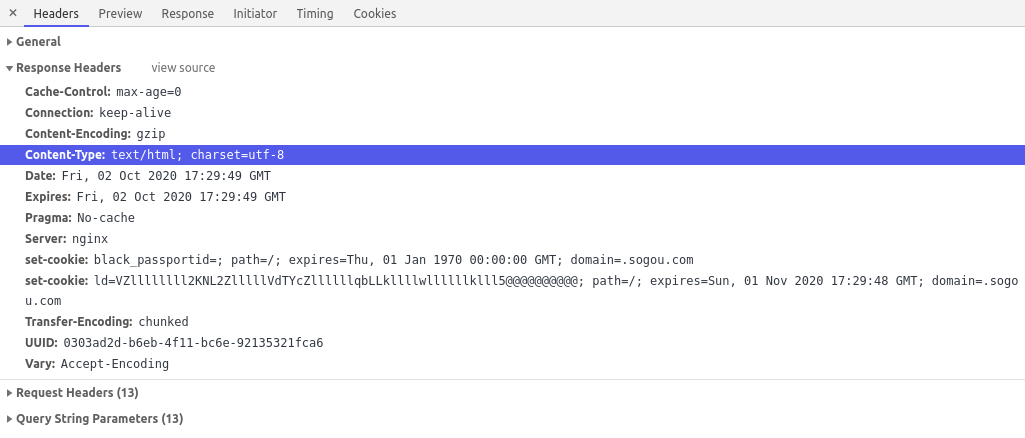
Task: Switch to the Cookies tab
Action: 375,13
